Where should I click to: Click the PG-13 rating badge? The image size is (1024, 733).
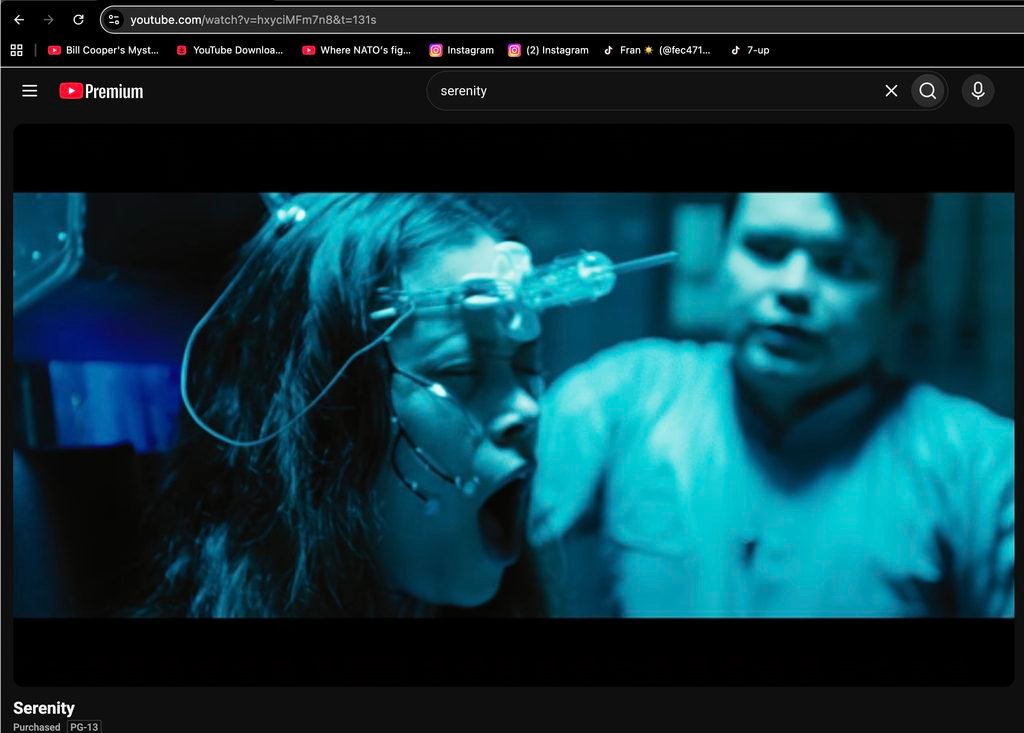(84, 727)
